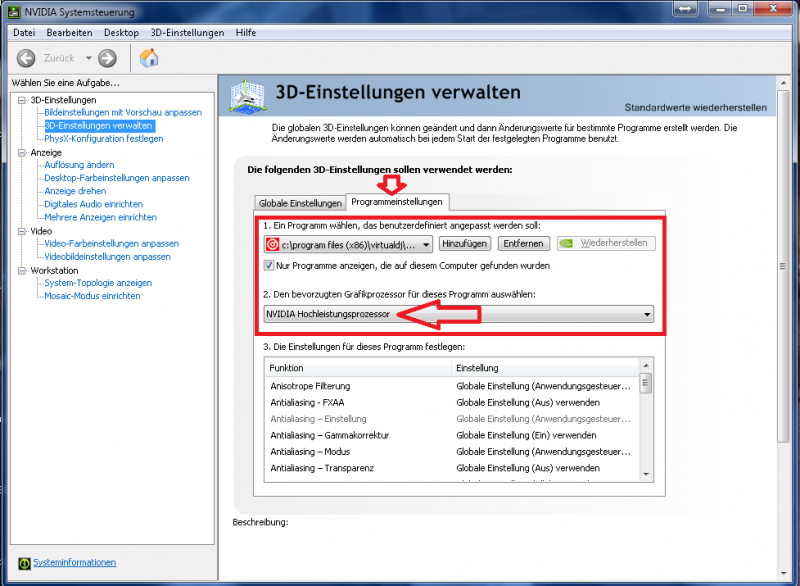The image size is (800, 586).
Task: Open back history dropdown arrow beside Zurück
Action: tap(88, 58)
